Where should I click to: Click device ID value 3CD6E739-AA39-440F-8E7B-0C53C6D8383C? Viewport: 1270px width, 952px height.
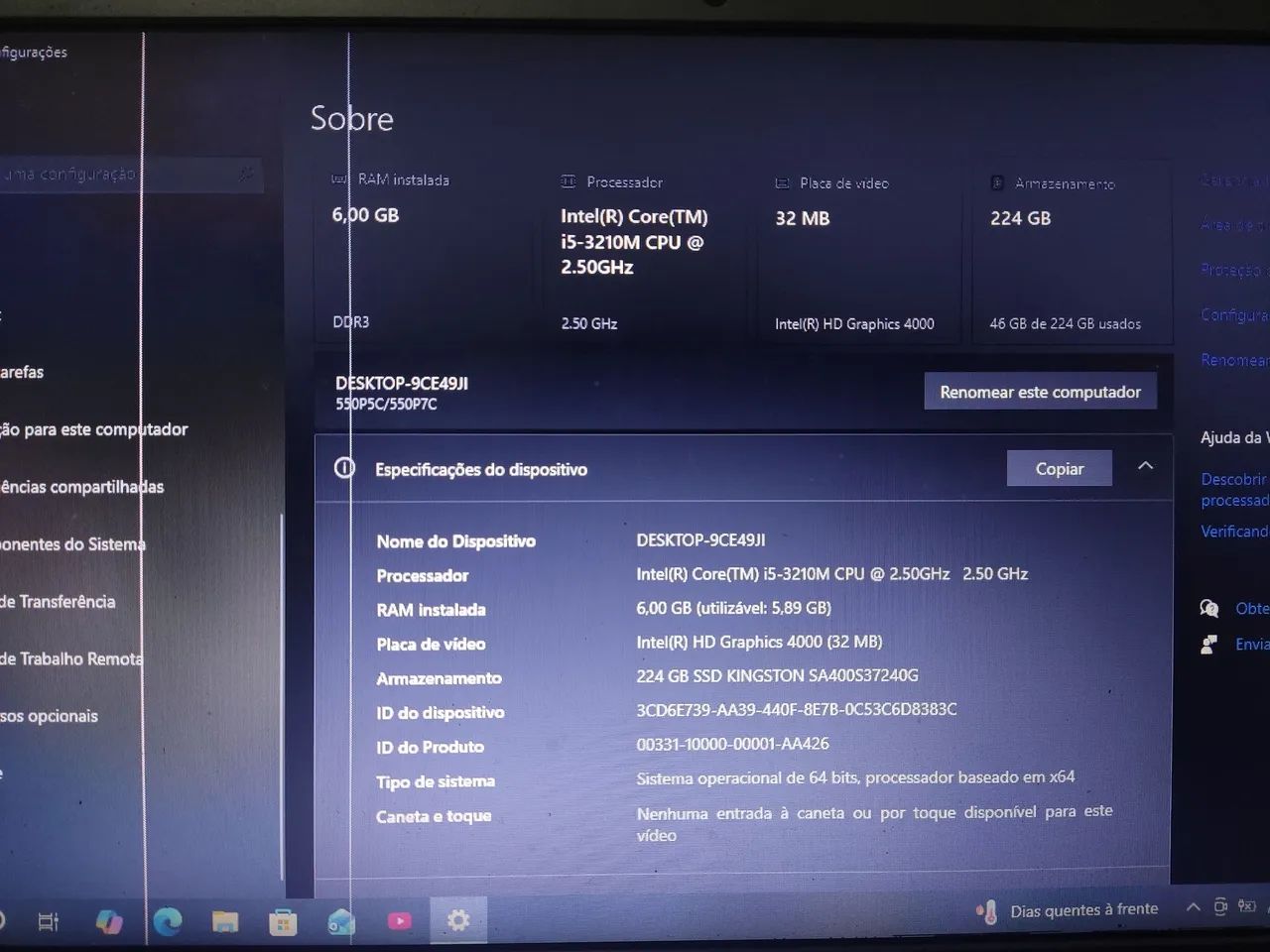click(797, 709)
